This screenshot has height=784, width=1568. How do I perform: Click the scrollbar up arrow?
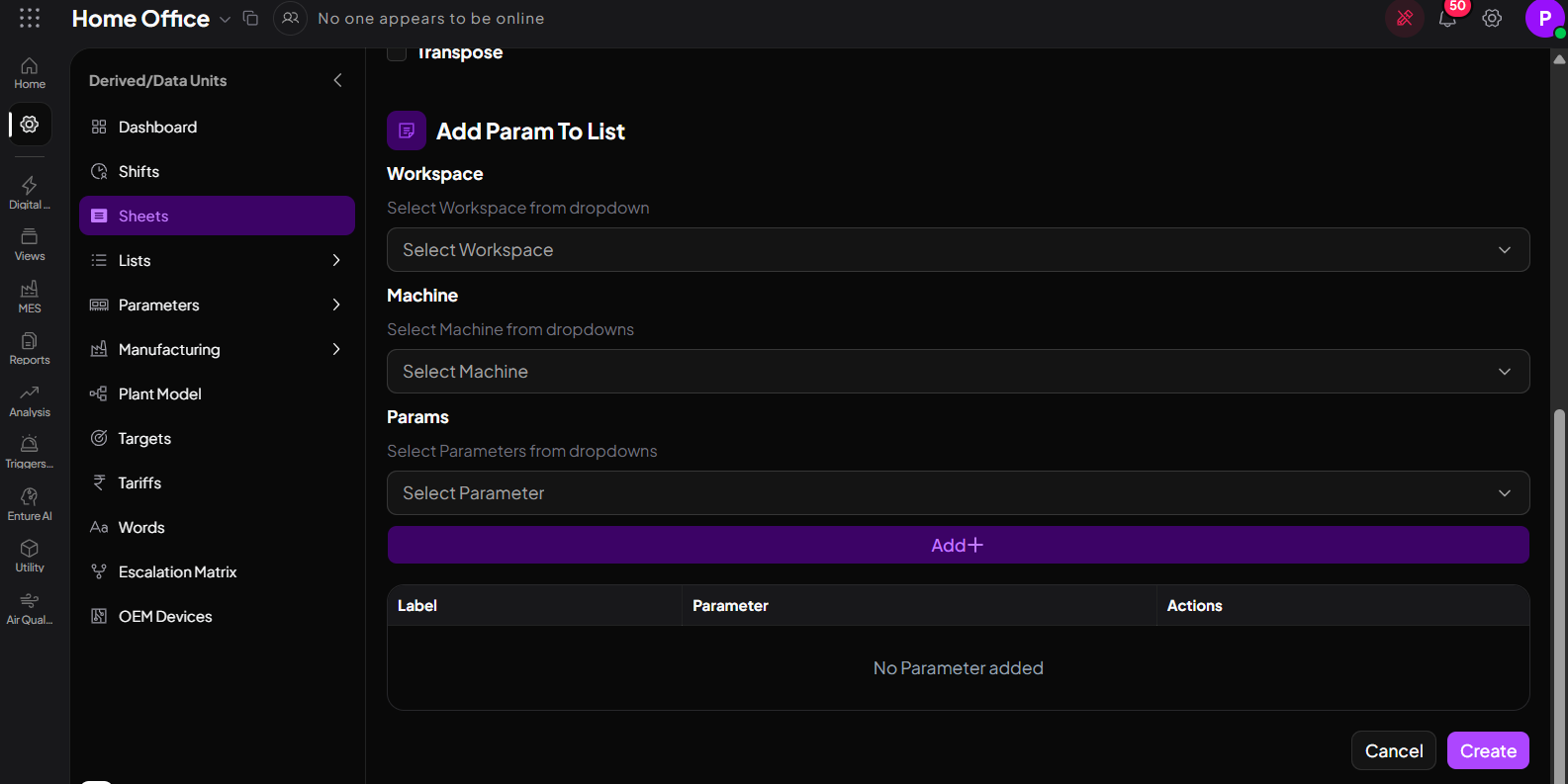click(x=1560, y=59)
